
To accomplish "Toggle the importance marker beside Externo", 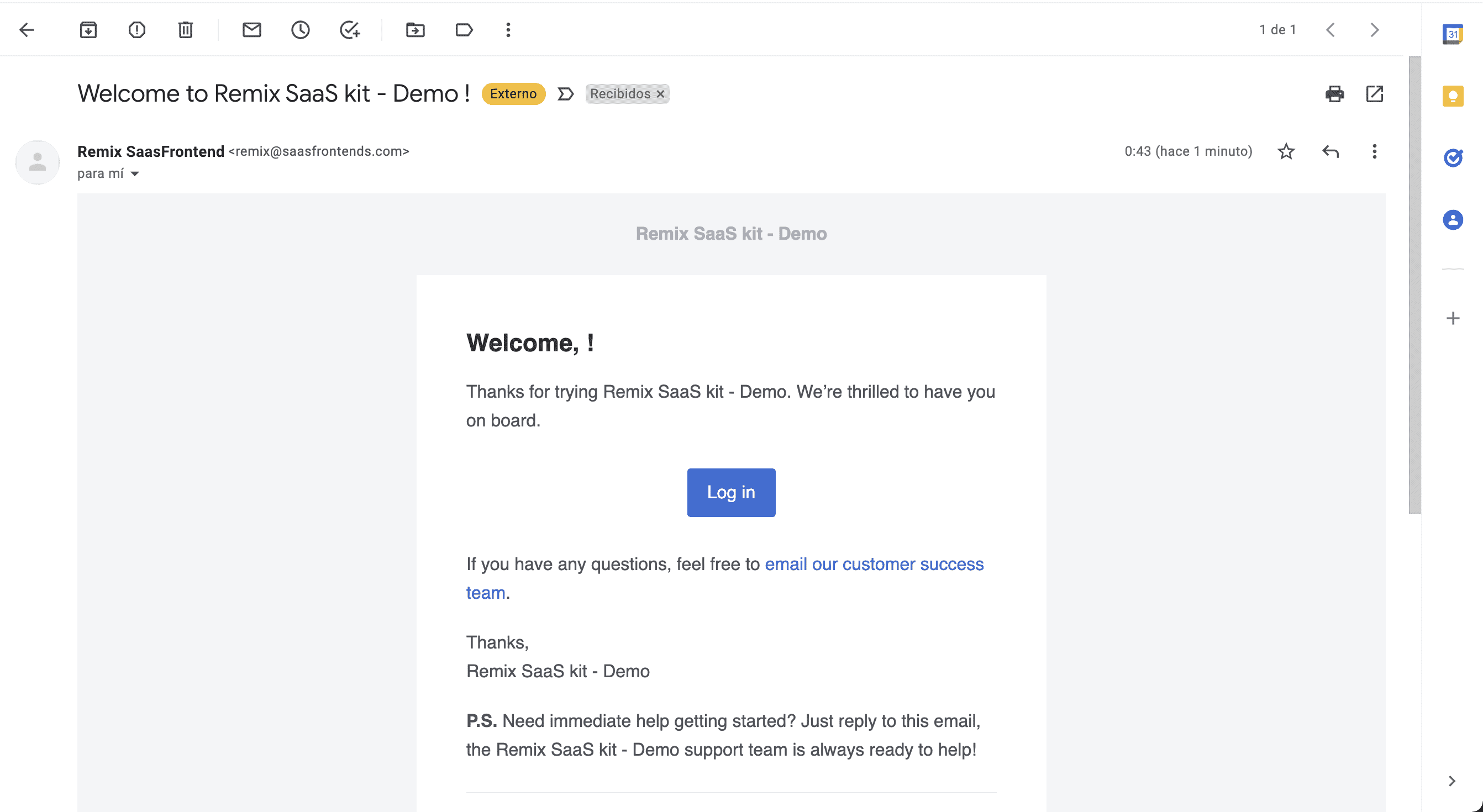I will [x=565, y=94].
